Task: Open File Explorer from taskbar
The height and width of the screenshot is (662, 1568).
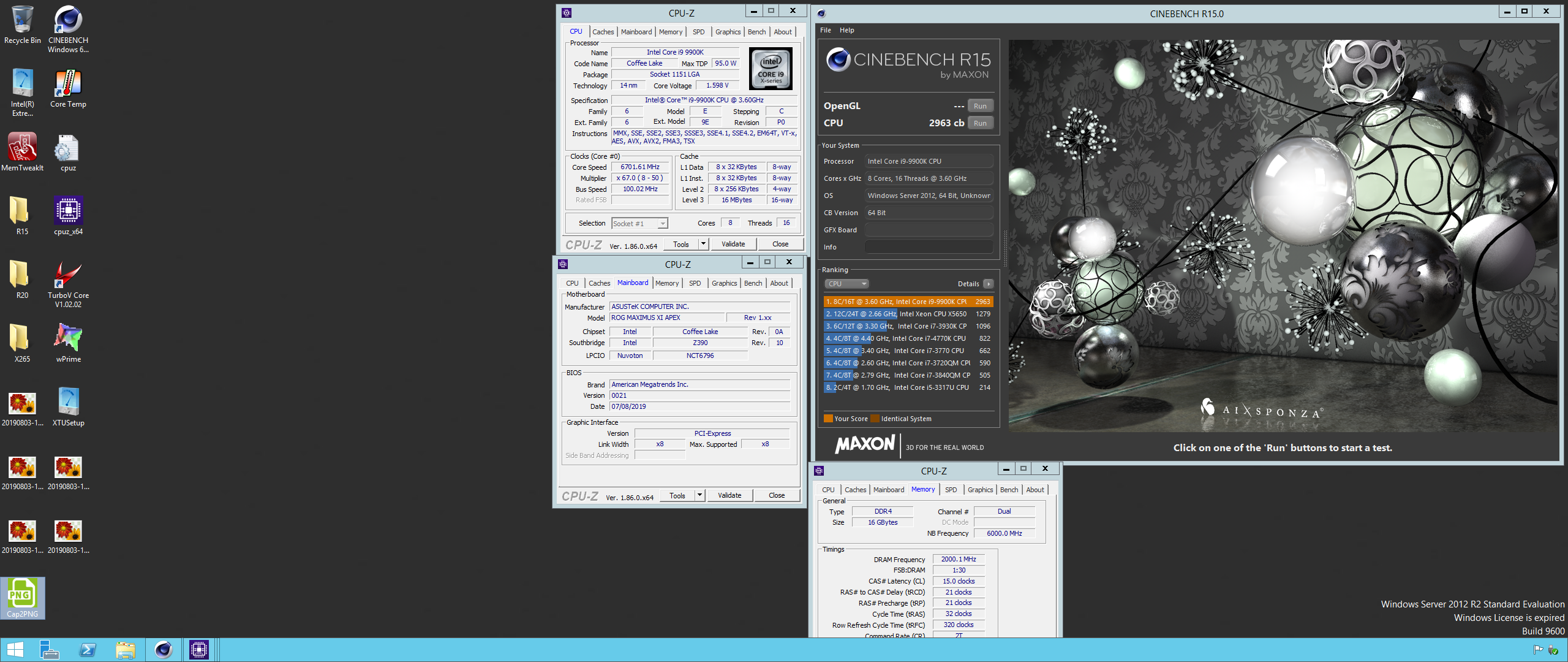Action: 126,650
